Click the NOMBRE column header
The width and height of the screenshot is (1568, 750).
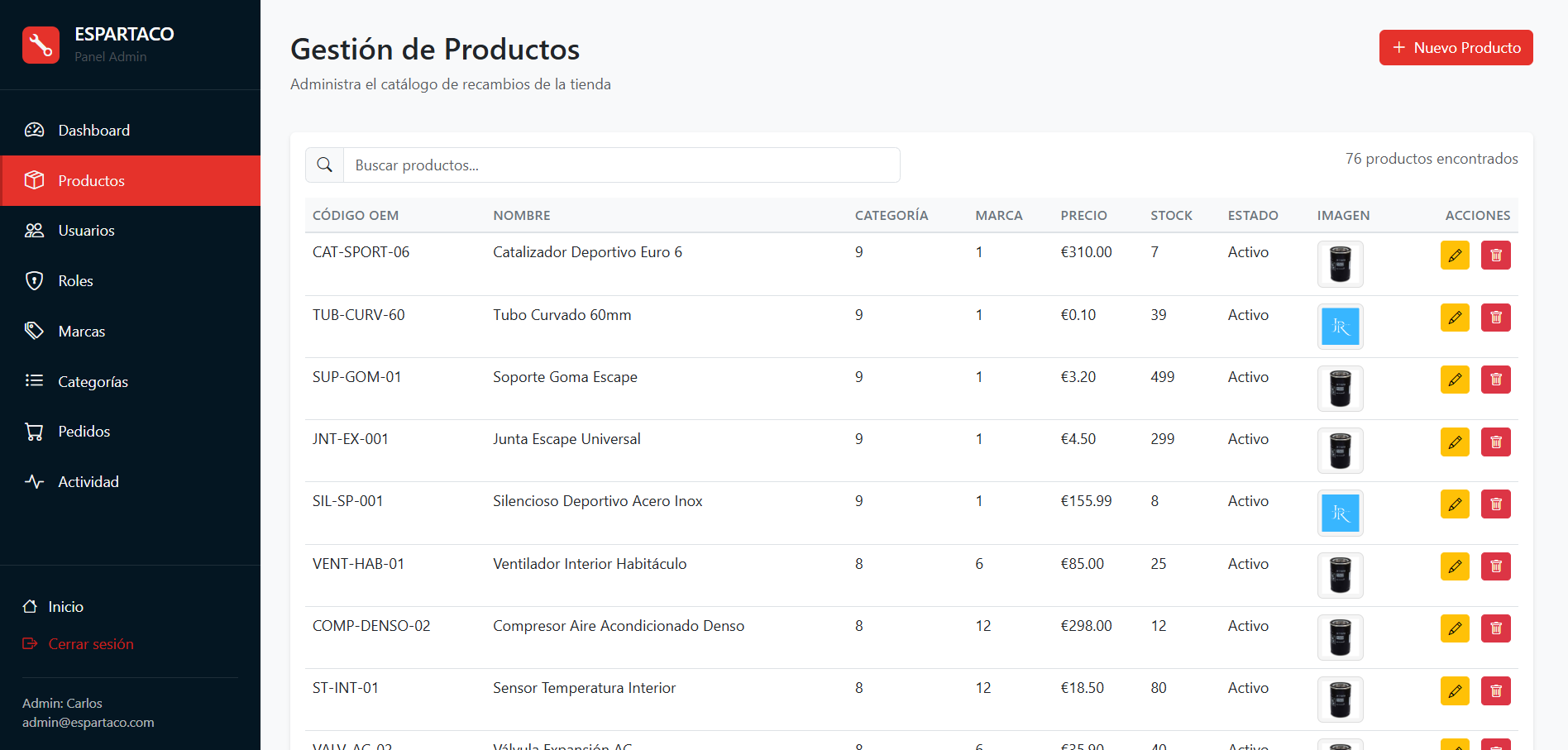tap(522, 215)
